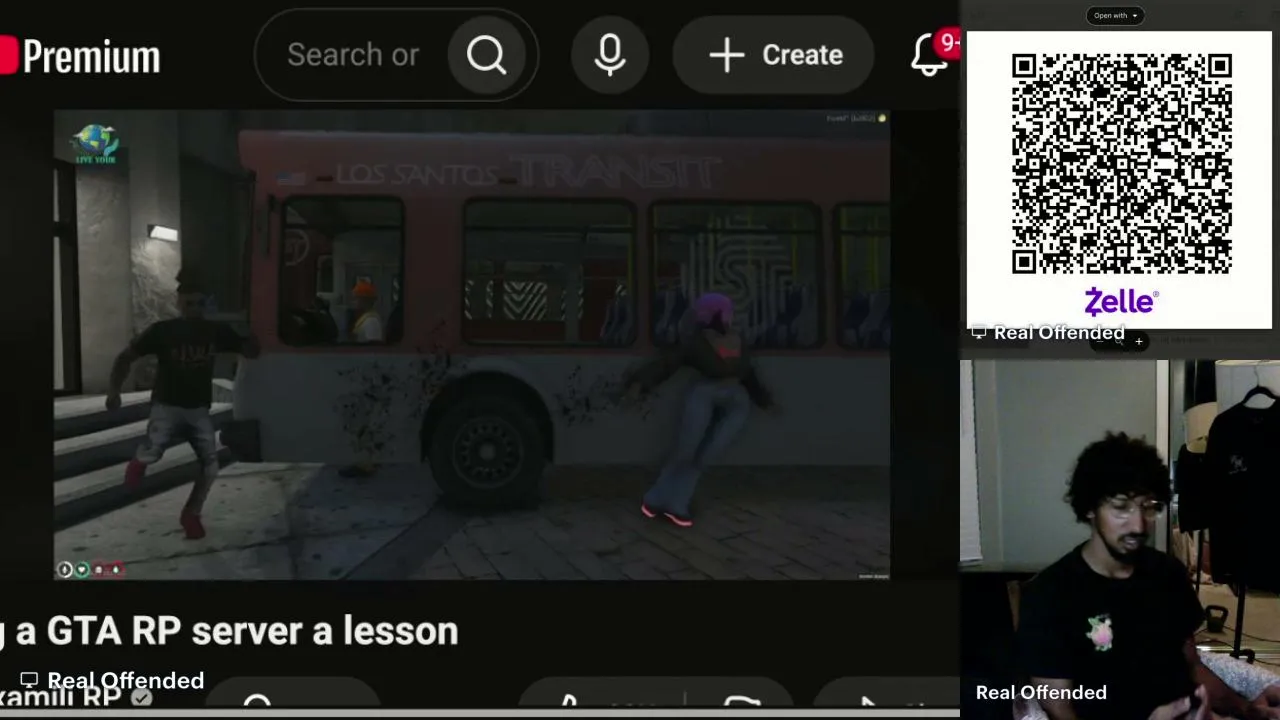Click the zoom-in plus icon under the Zelle image

(x=1138, y=342)
